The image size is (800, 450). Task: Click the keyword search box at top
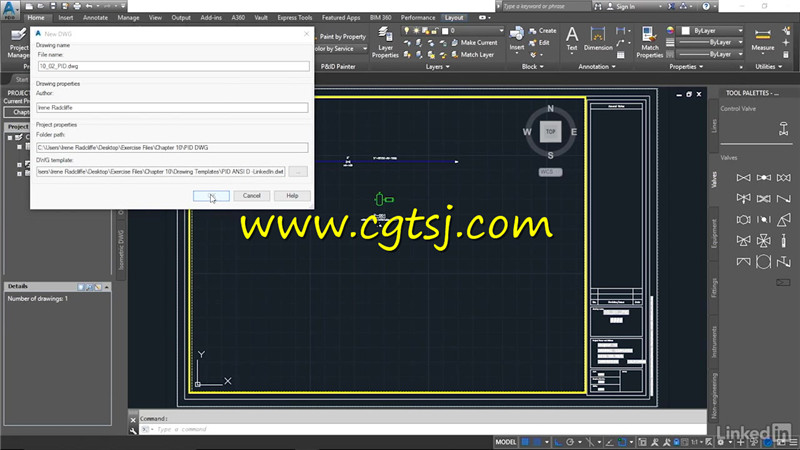[x=546, y=6]
